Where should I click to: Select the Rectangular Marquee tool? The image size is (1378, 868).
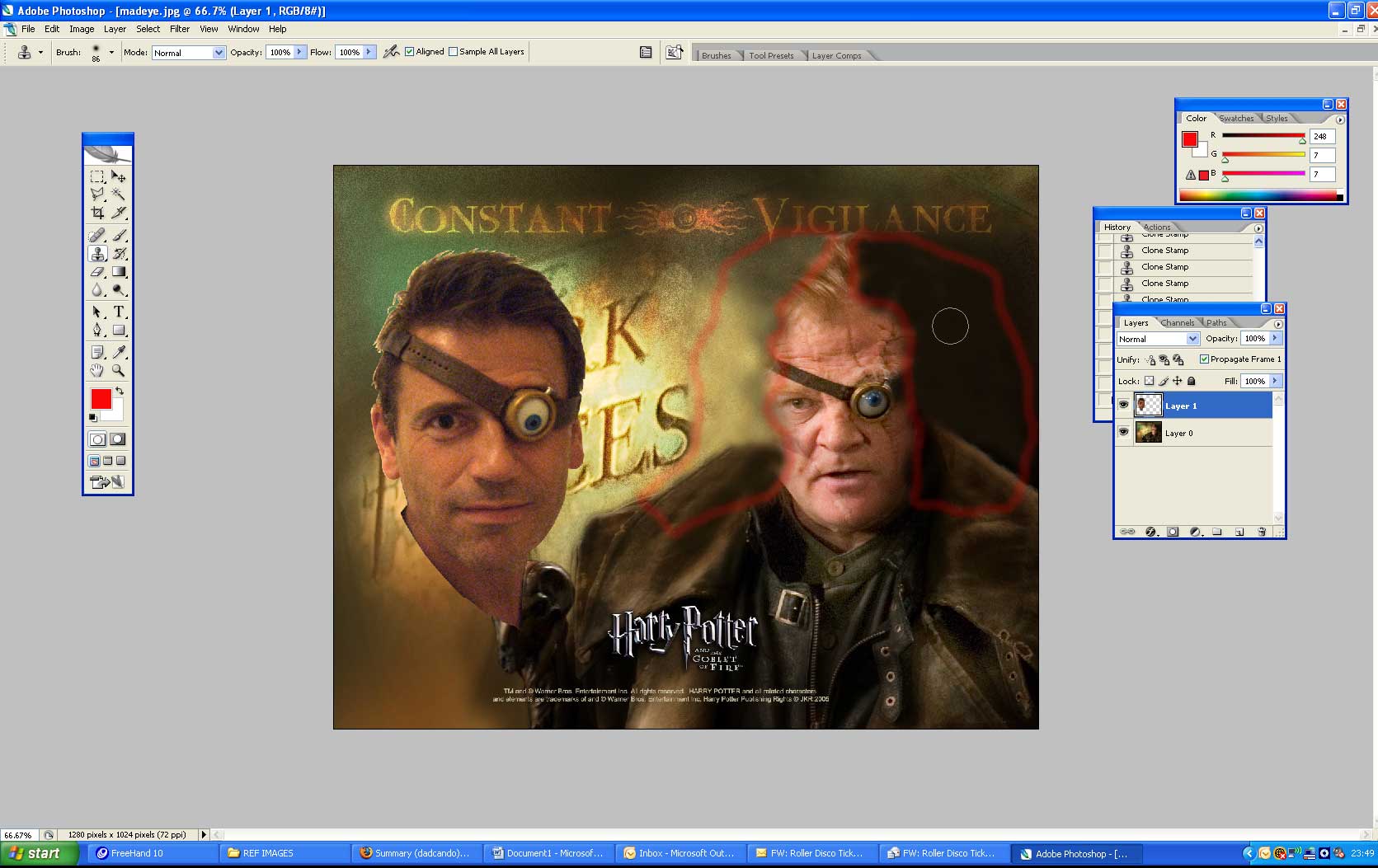[97, 176]
